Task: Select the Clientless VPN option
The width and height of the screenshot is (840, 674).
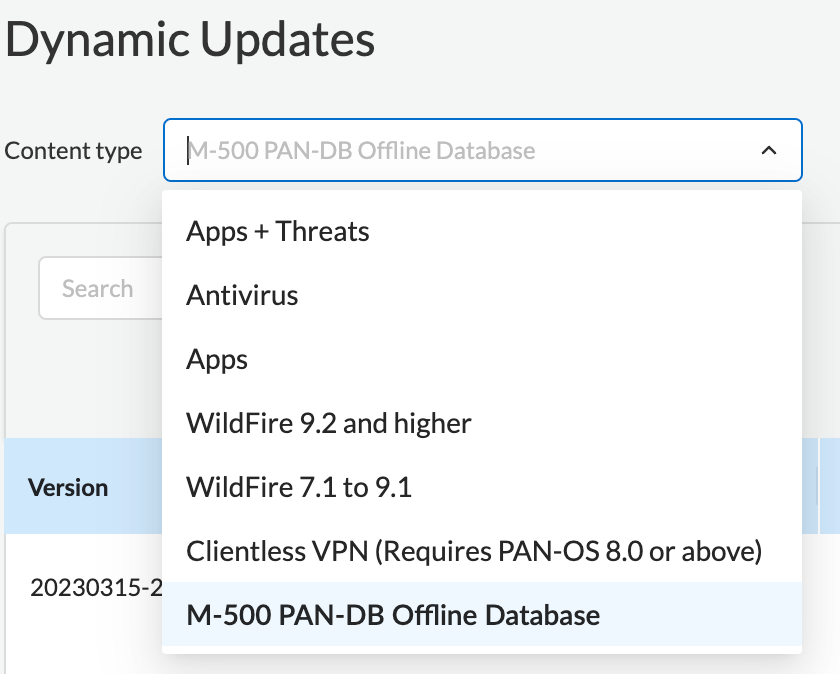Action: tap(482, 551)
